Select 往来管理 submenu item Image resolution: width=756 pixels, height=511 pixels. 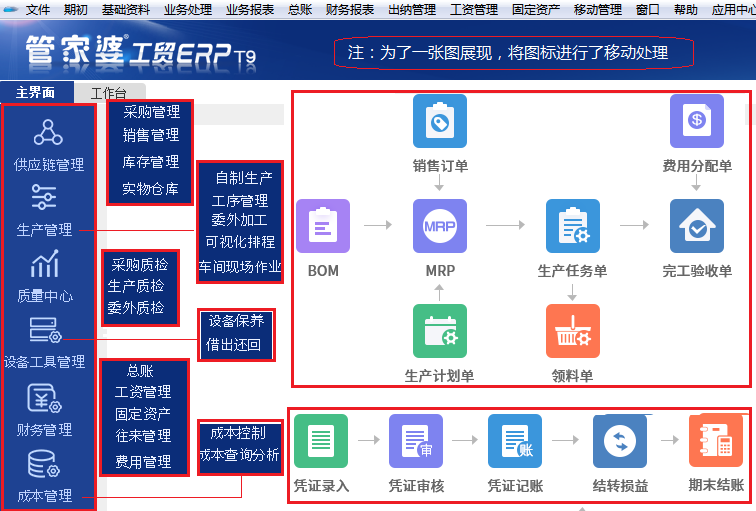pos(143,436)
